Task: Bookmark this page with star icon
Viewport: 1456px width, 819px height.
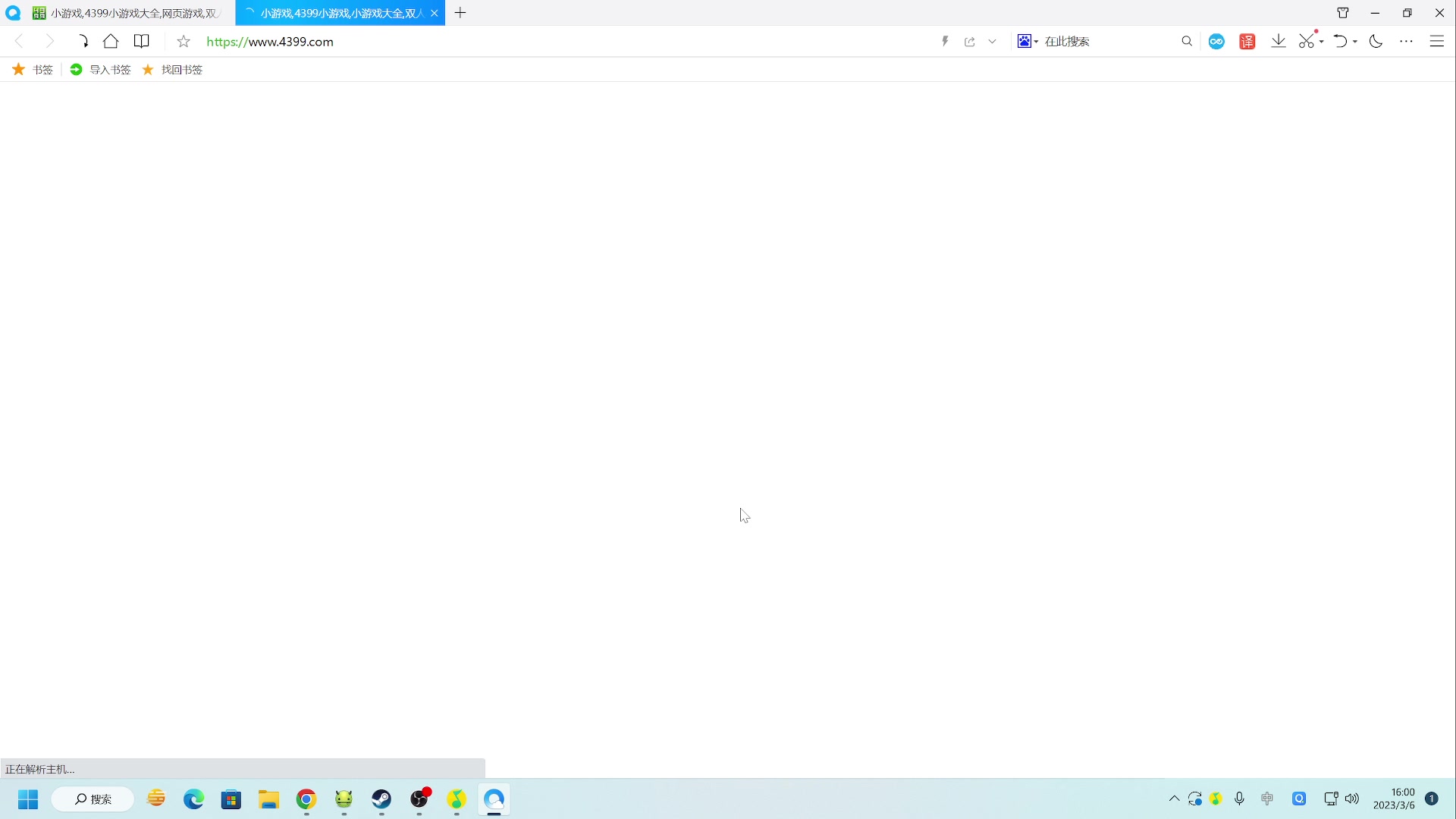Action: (x=184, y=42)
